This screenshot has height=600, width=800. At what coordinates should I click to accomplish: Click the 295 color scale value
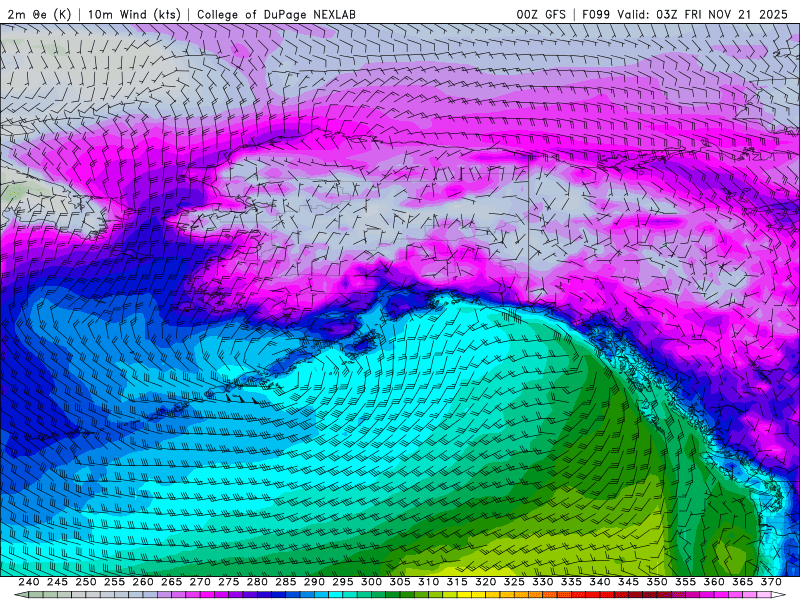[343, 582]
